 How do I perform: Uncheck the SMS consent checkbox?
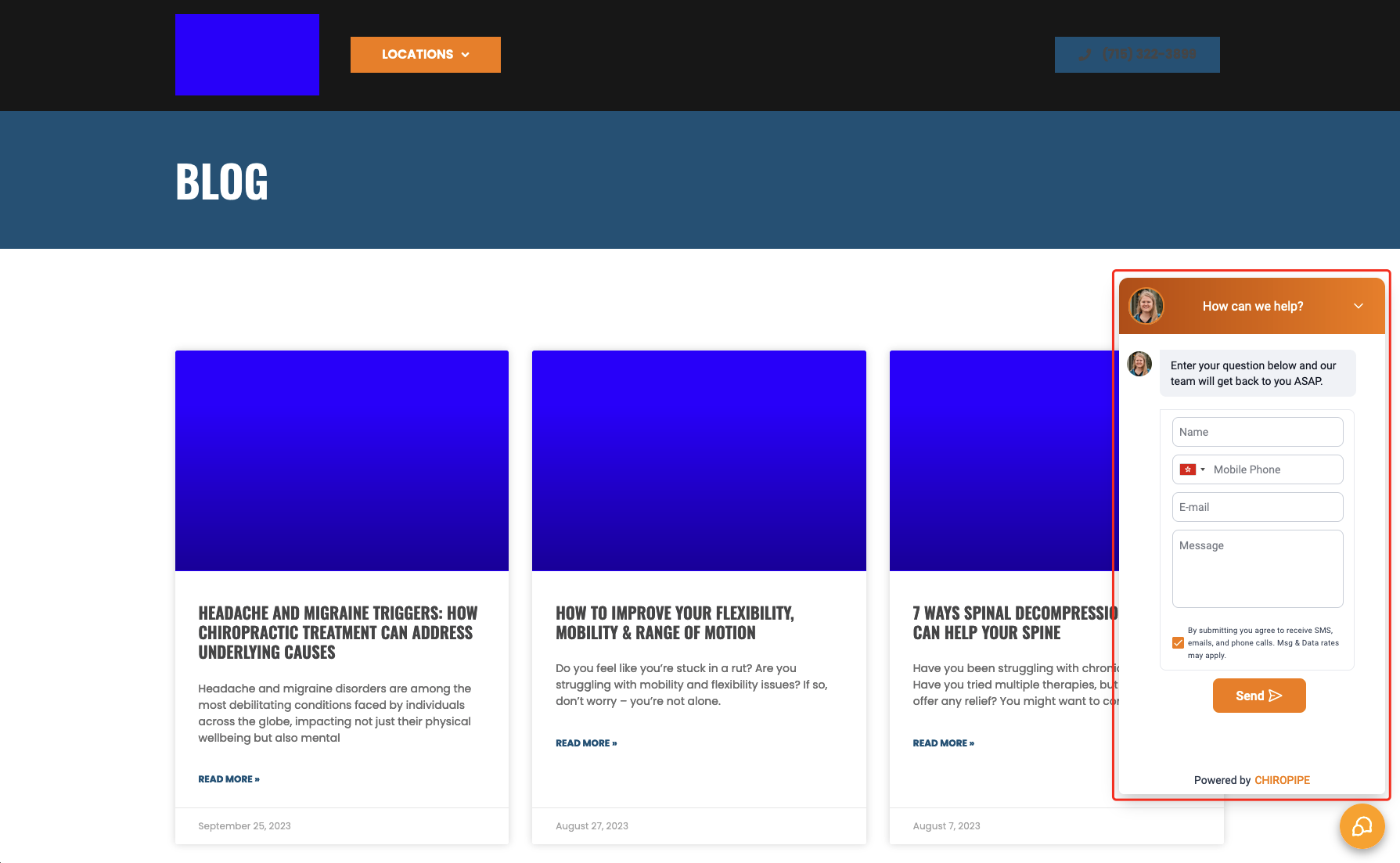pos(1178,643)
